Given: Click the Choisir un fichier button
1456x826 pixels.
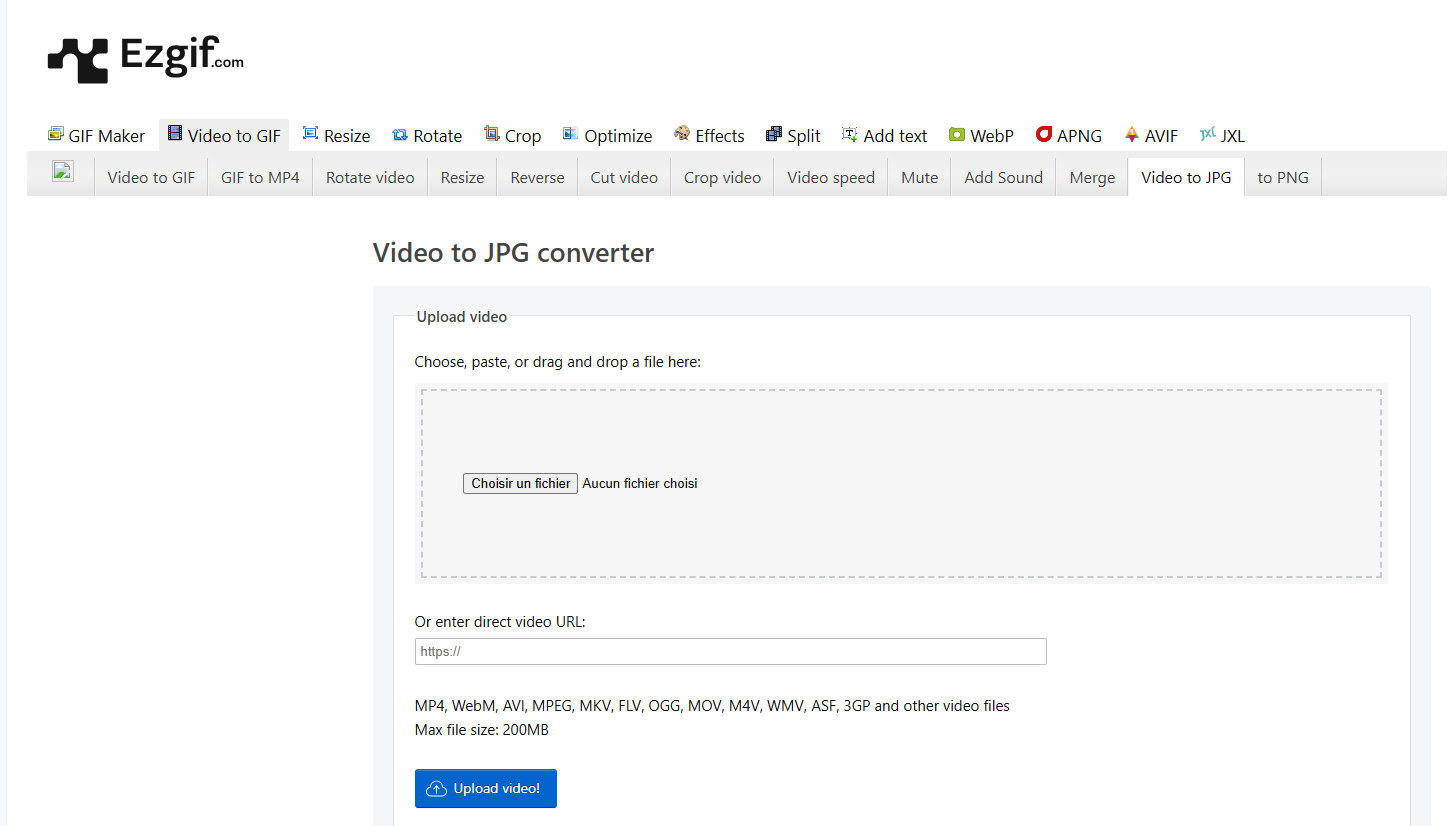Looking at the screenshot, I should (x=520, y=484).
